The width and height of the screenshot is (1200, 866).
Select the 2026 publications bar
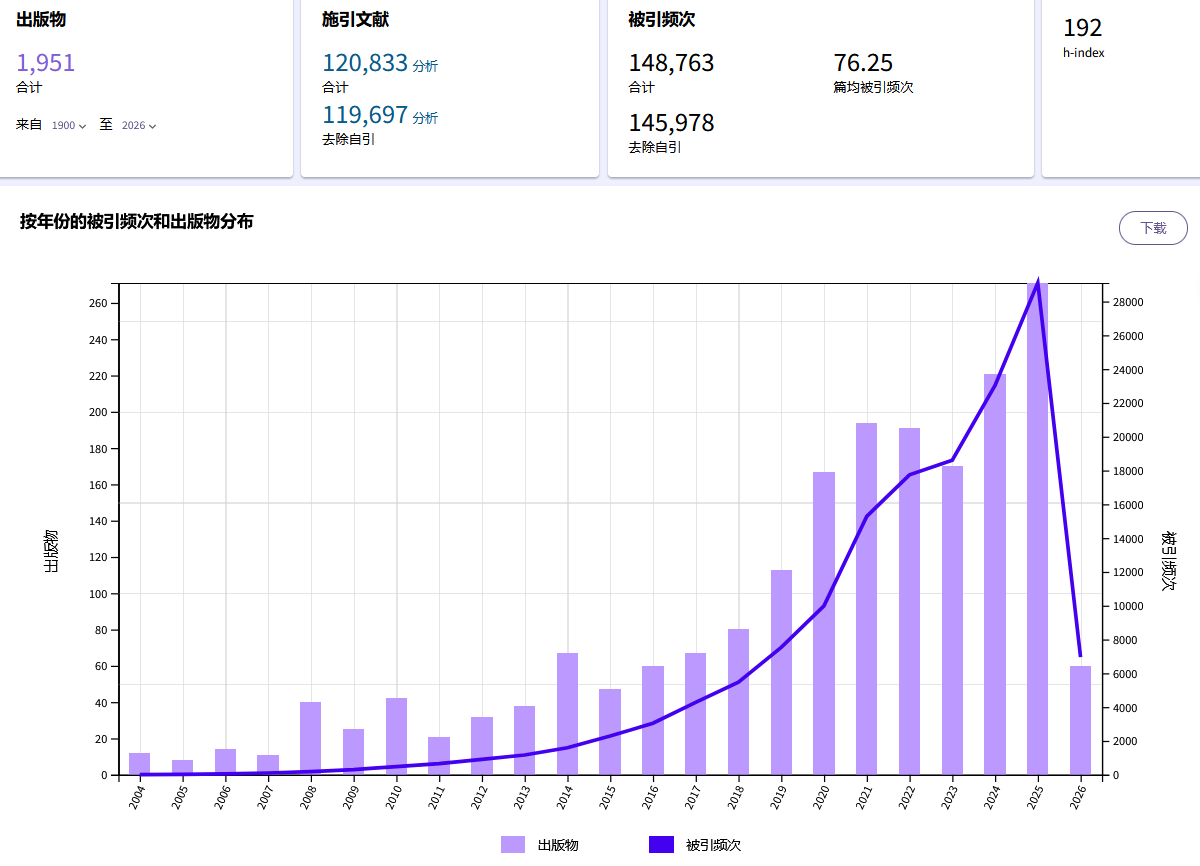click(x=1080, y=720)
